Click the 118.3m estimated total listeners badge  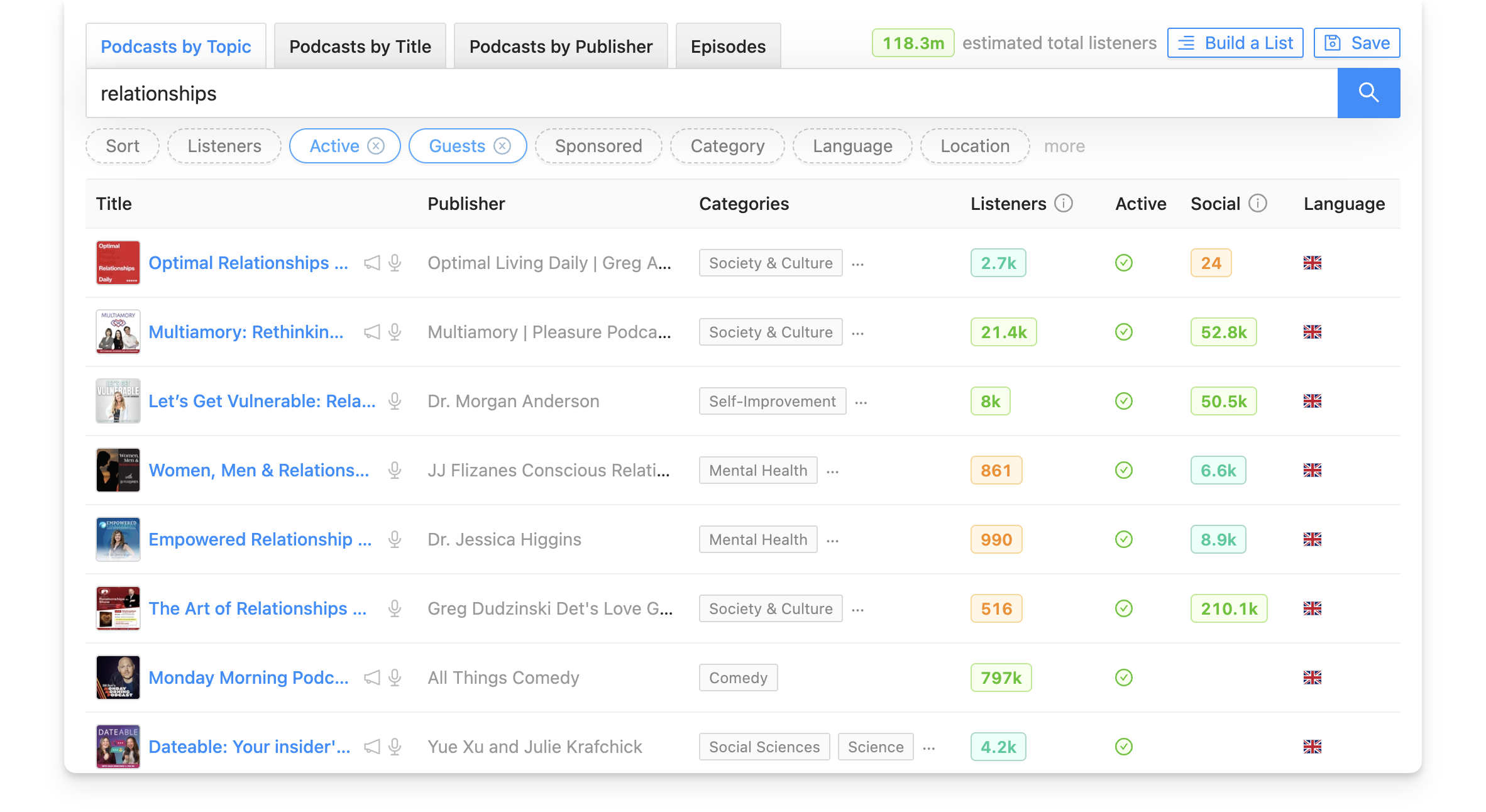tap(913, 43)
